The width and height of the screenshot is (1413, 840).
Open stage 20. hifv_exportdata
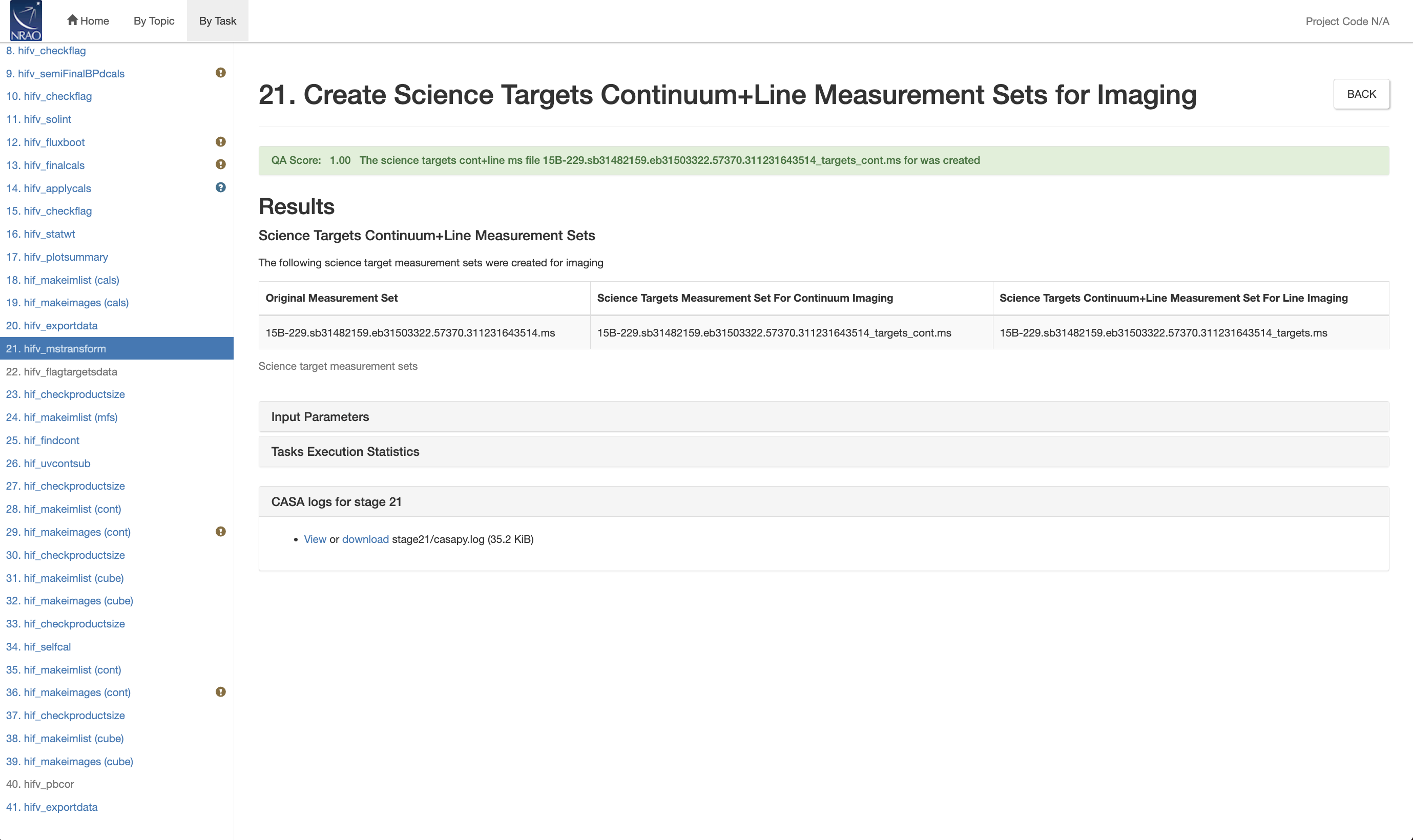(52, 325)
